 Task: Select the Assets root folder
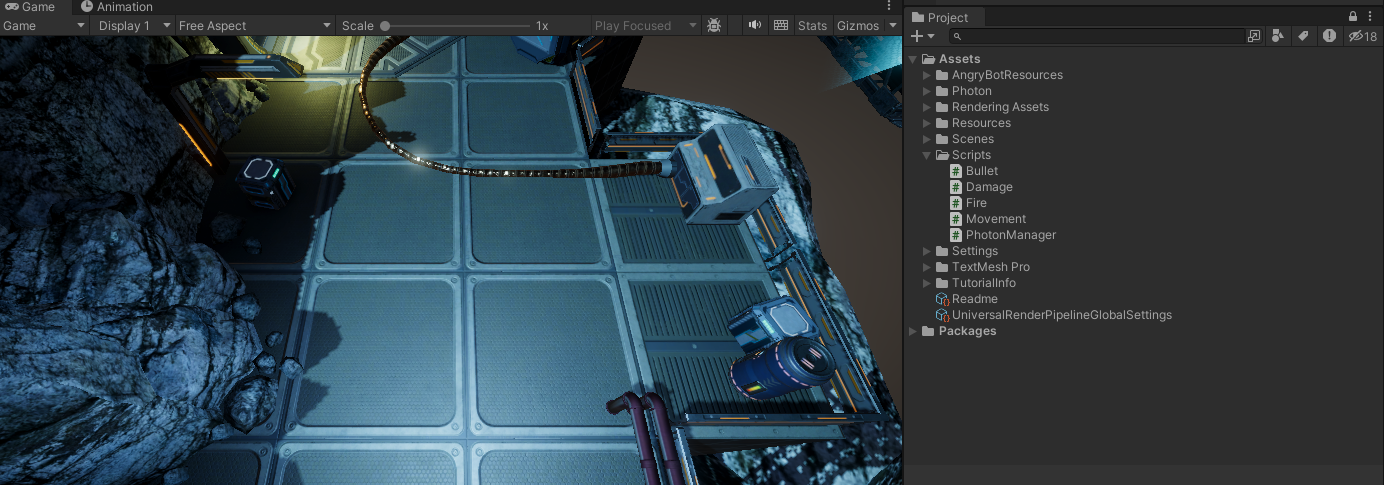pyautogui.click(x=951, y=59)
